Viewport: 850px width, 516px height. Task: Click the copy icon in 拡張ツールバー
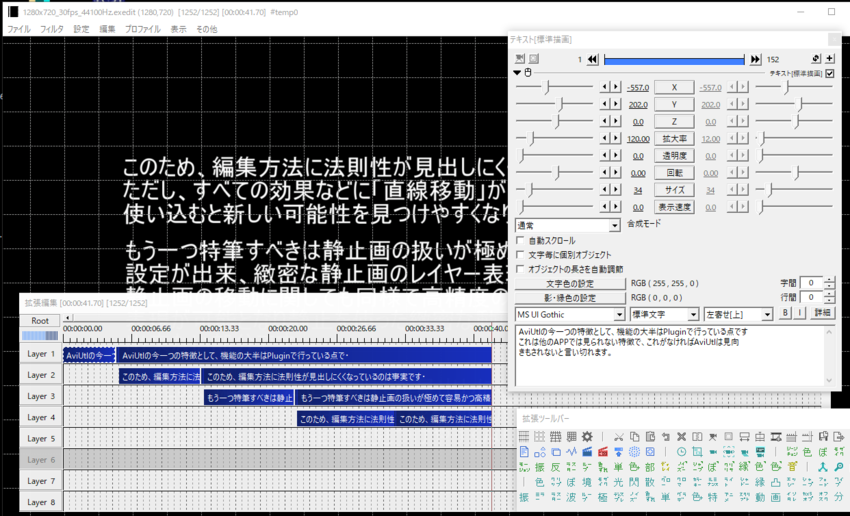(635, 436)
